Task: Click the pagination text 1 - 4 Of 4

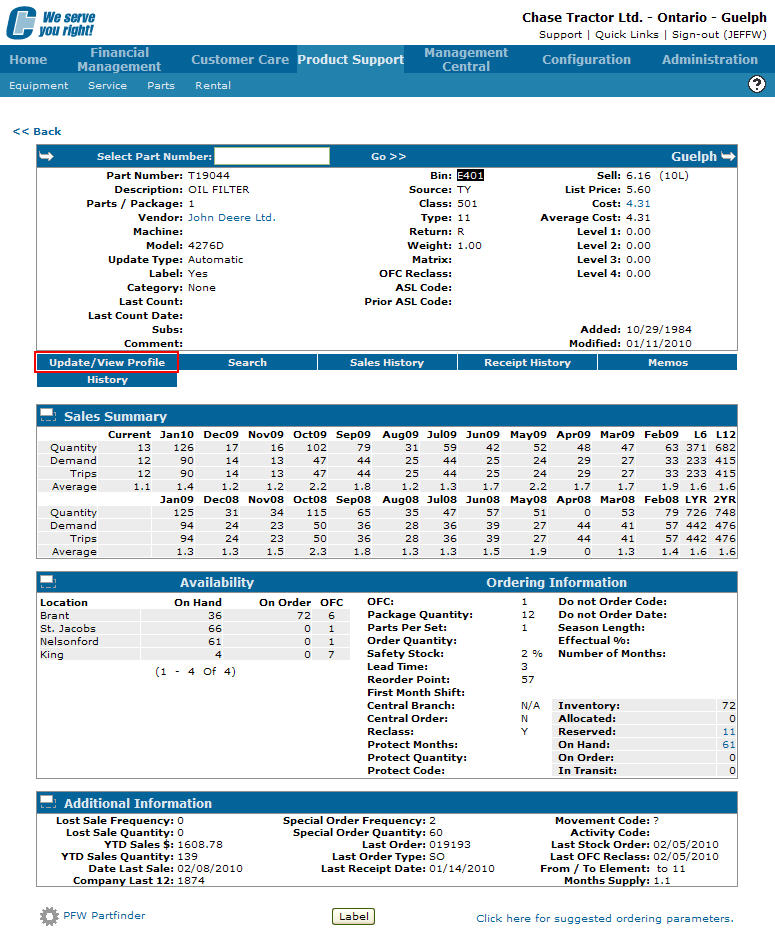Action: point(195,672)
